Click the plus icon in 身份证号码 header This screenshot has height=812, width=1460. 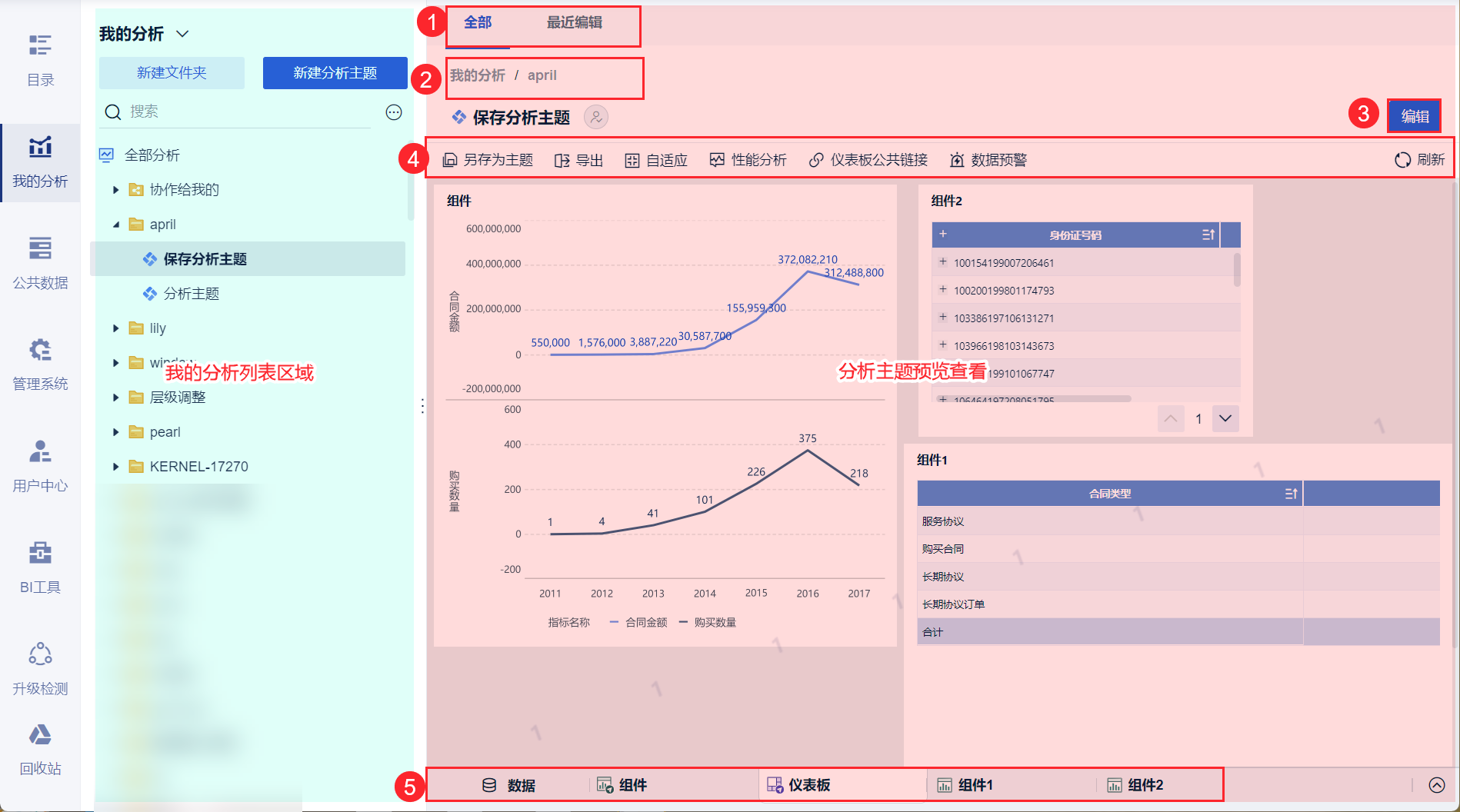(943, 234)
